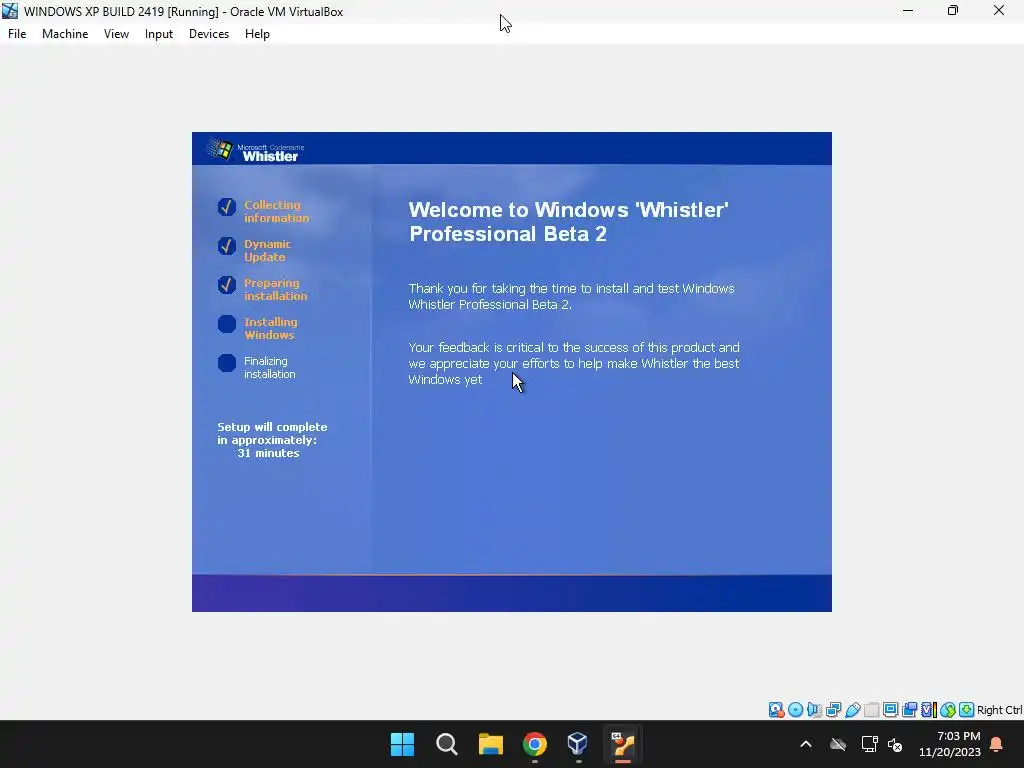Open the Devices menu
Viewport: 1024px width, 768px height.
click(x=209, y=34)
